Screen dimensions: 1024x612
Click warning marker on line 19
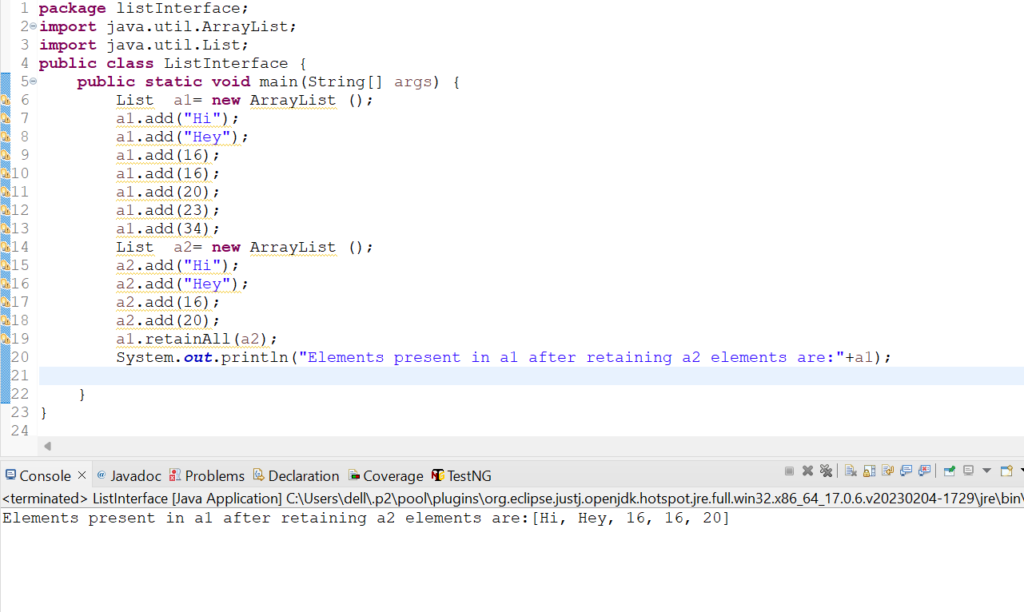(x=5, y=338)
